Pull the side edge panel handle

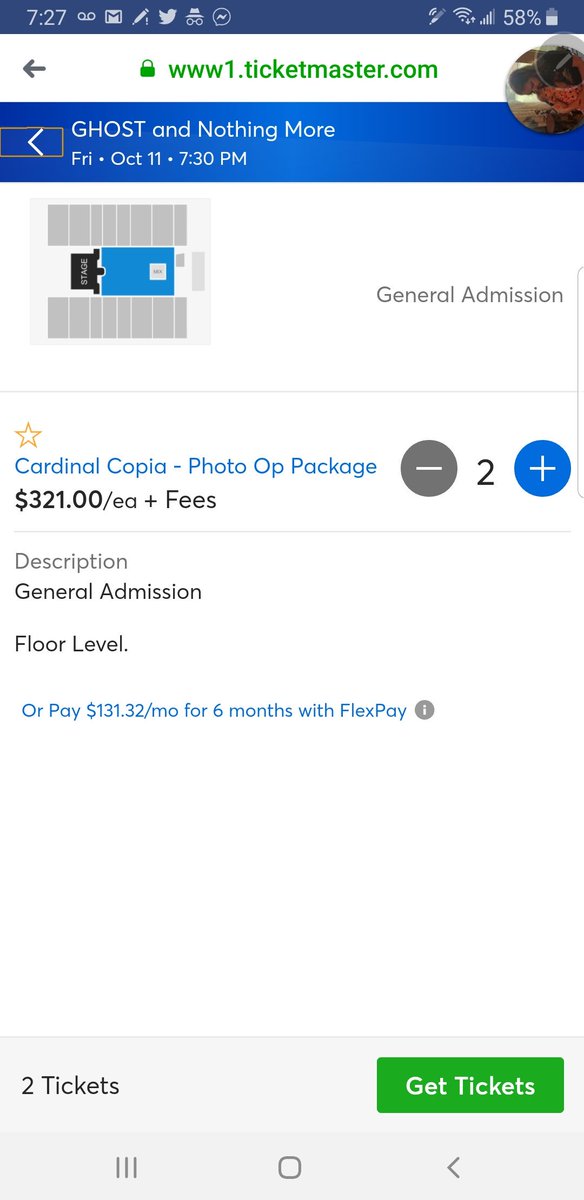[579, 383]
